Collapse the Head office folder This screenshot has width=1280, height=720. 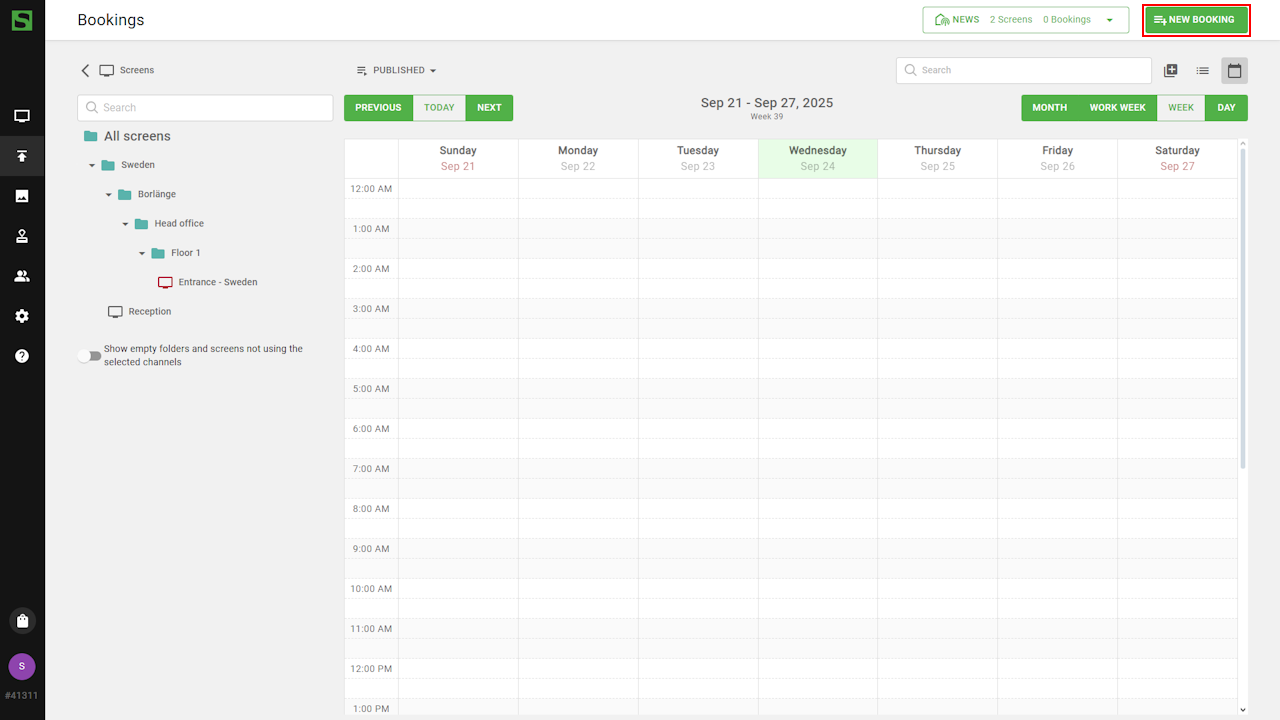coord(125,225)
